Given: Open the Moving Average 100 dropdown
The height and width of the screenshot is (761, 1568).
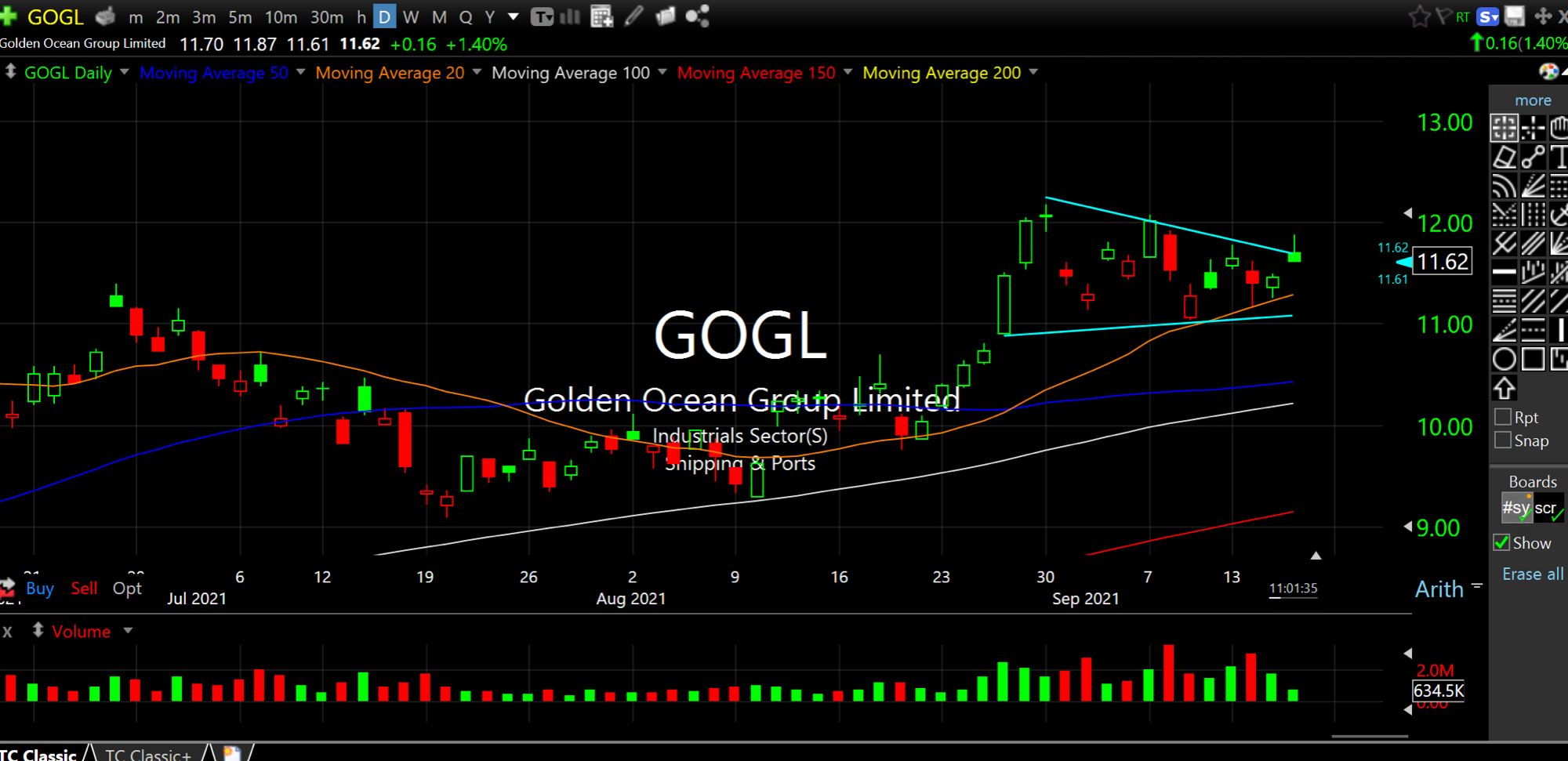Looking at the screenshot, I should point(662,72).
